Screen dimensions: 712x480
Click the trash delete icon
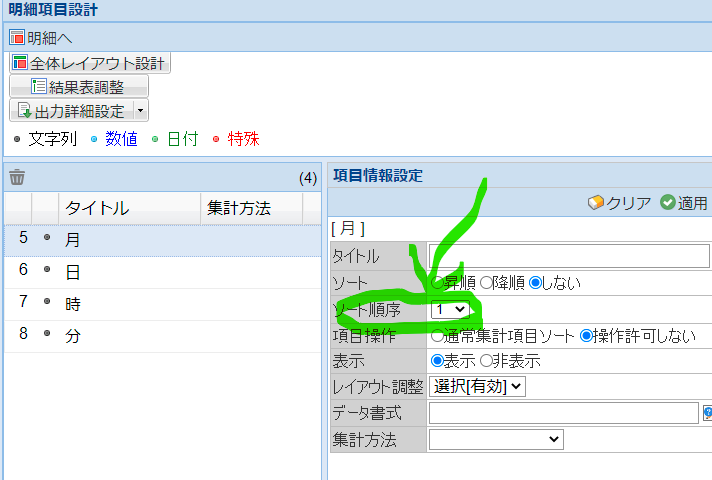pyautogui.click(x=17, y=177)
